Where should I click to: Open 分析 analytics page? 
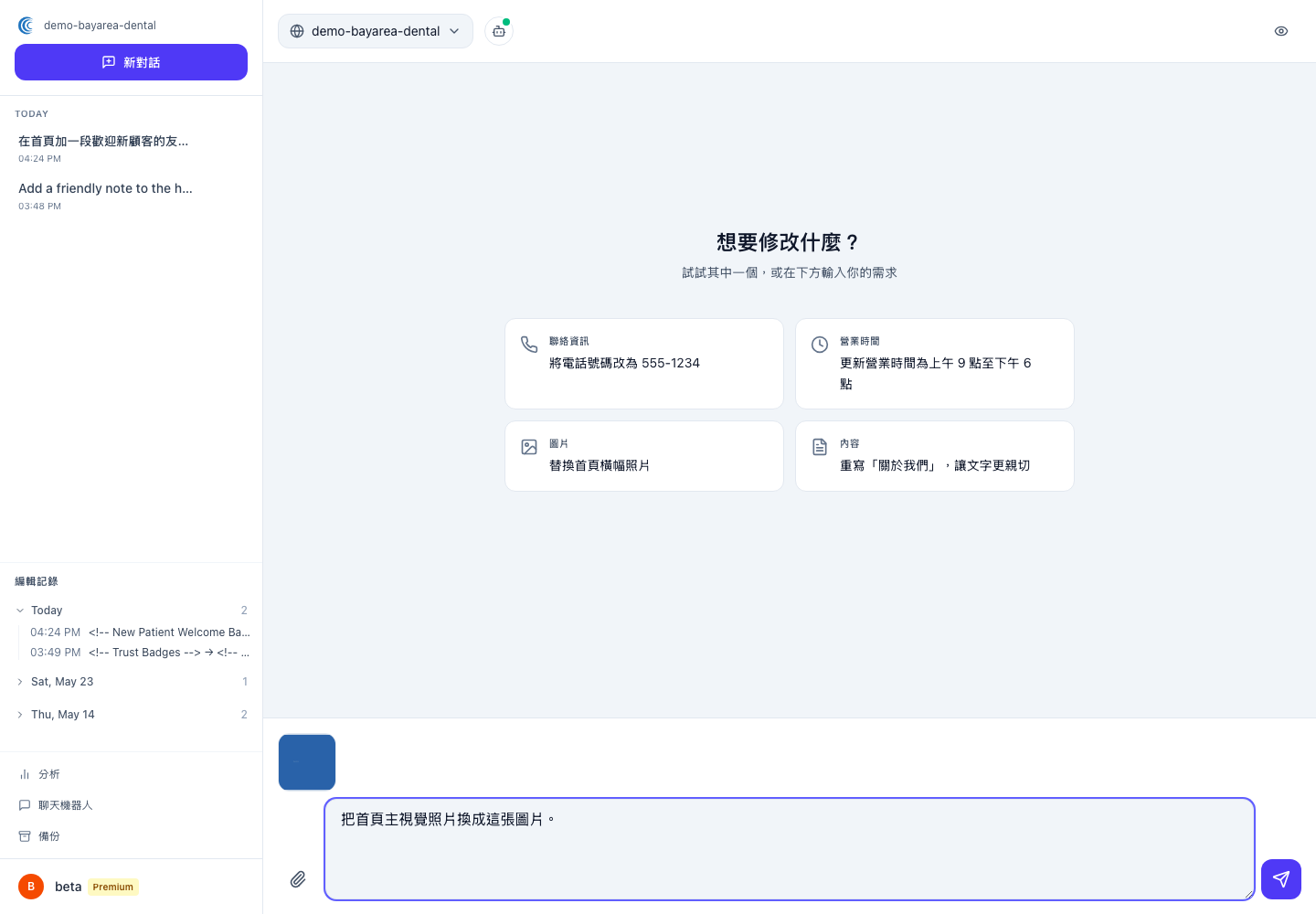click(131, 774)
